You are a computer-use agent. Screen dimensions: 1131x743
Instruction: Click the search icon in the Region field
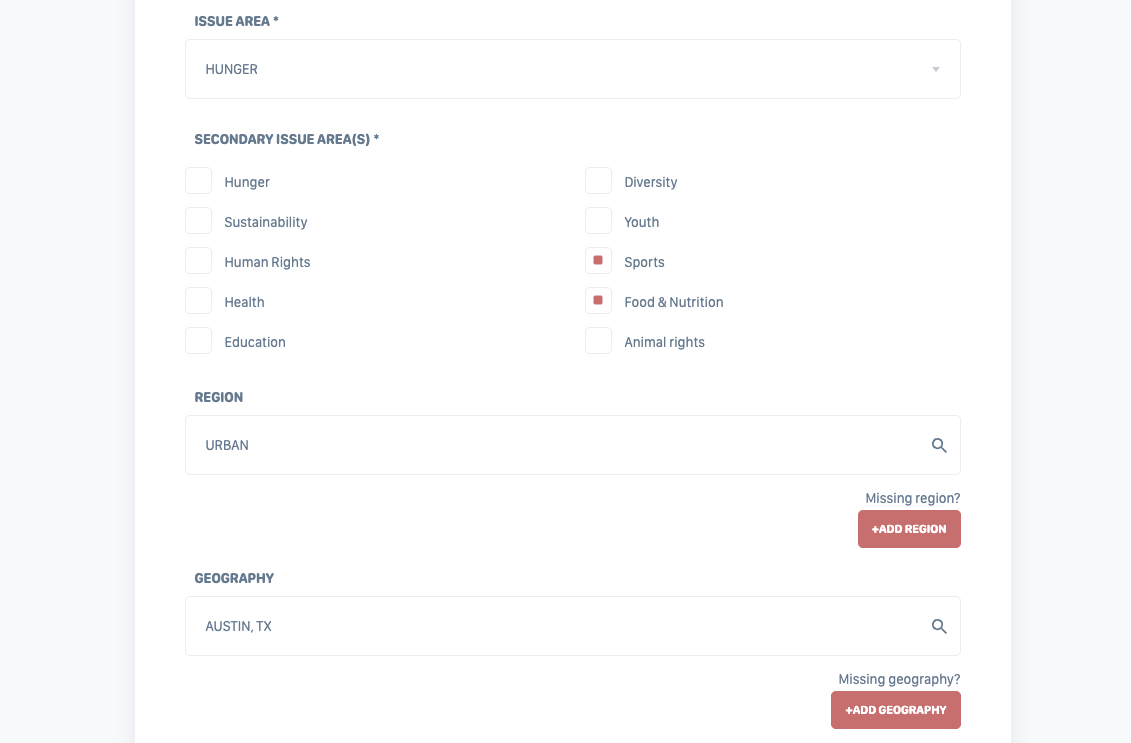939,445
